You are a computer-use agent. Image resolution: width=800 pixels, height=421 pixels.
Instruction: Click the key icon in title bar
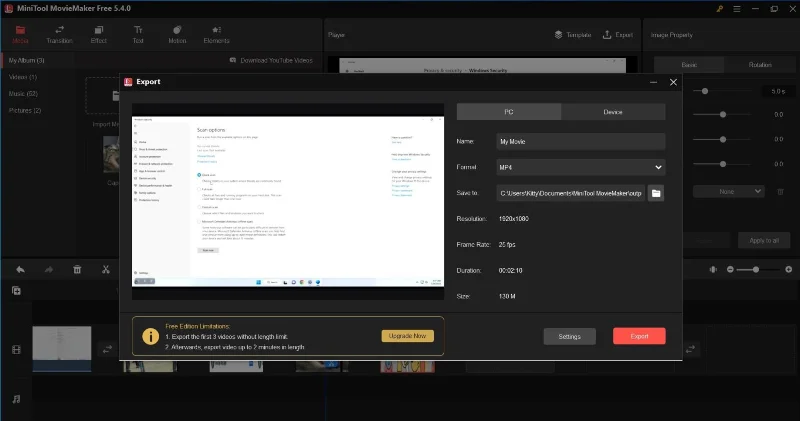coord(719,9)
